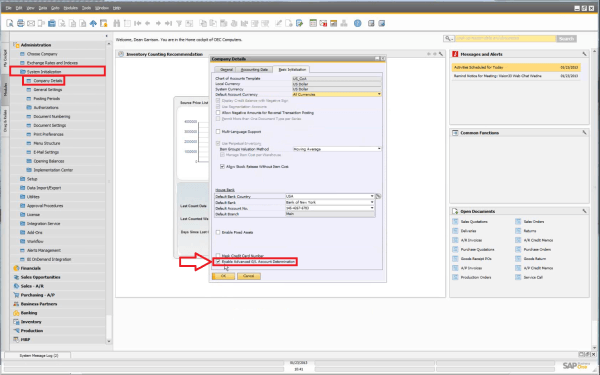Toggle Manage Item Cost per Warehouse checkbox
The width and height of the screenshot is (600, 375).
click(x=222, y=155)
